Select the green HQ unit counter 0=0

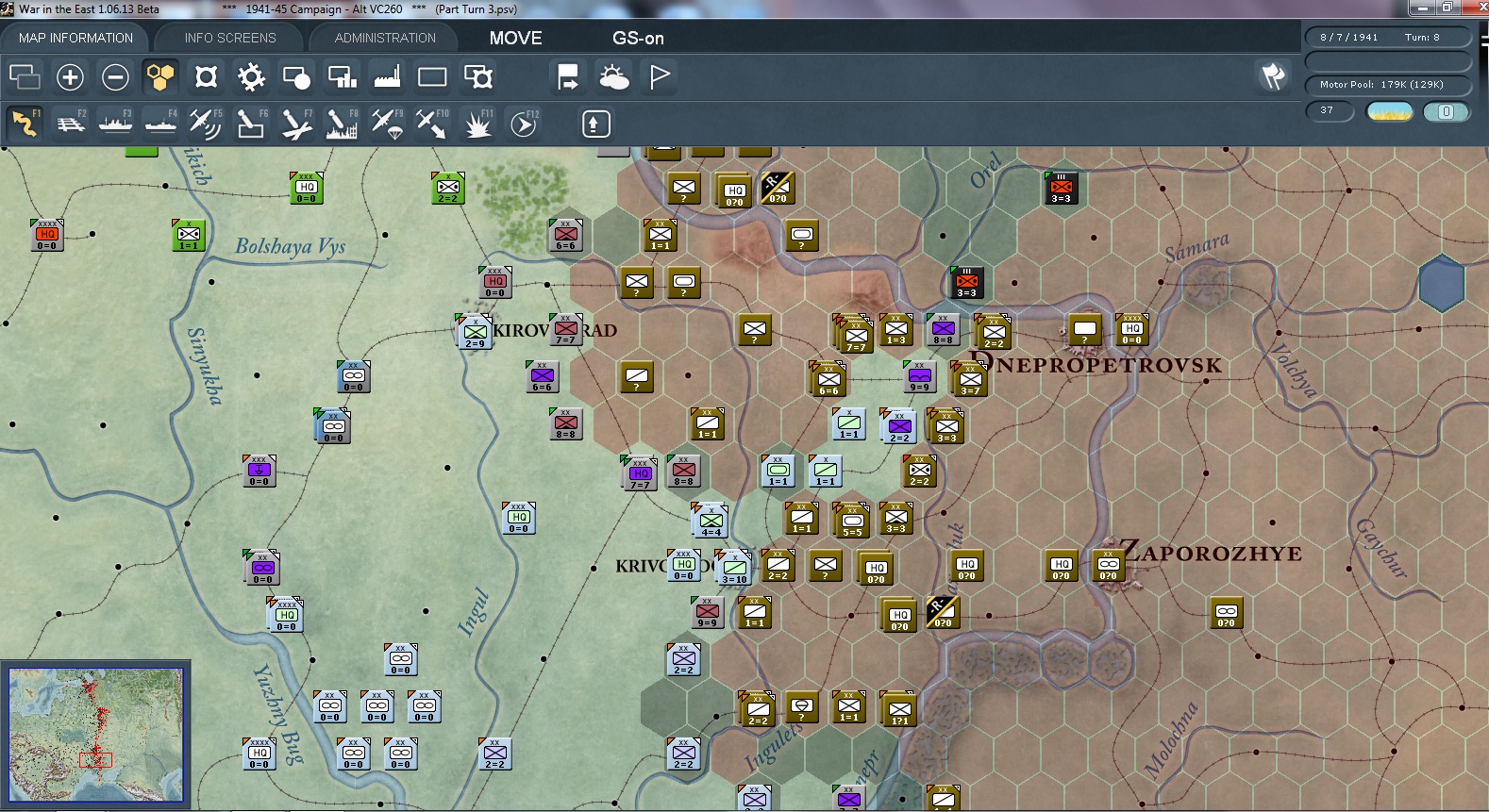[x=307, y=189]
